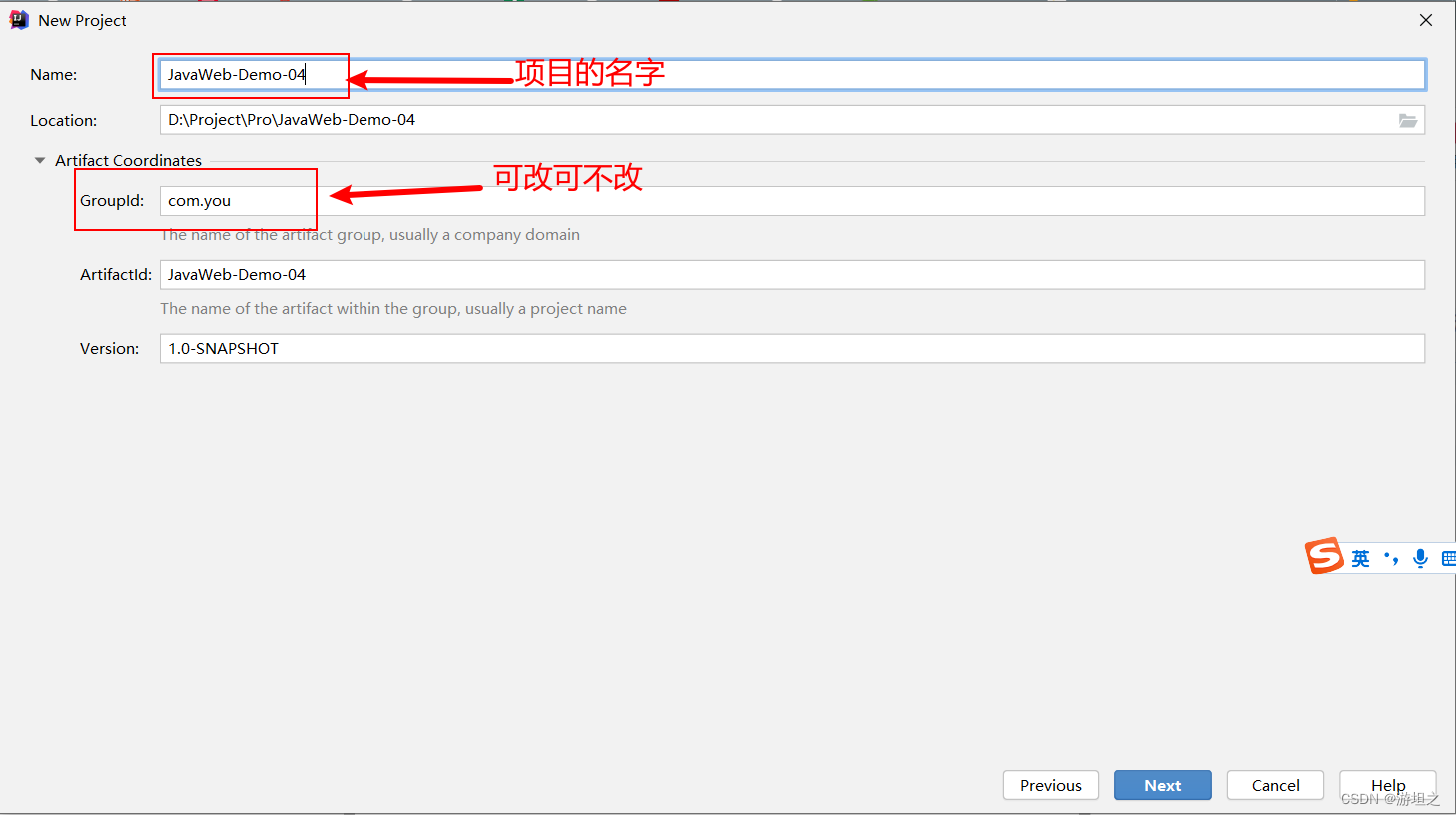
Task: Toggle Sogou English/Chinese language mode
Action: [1360, 558]
